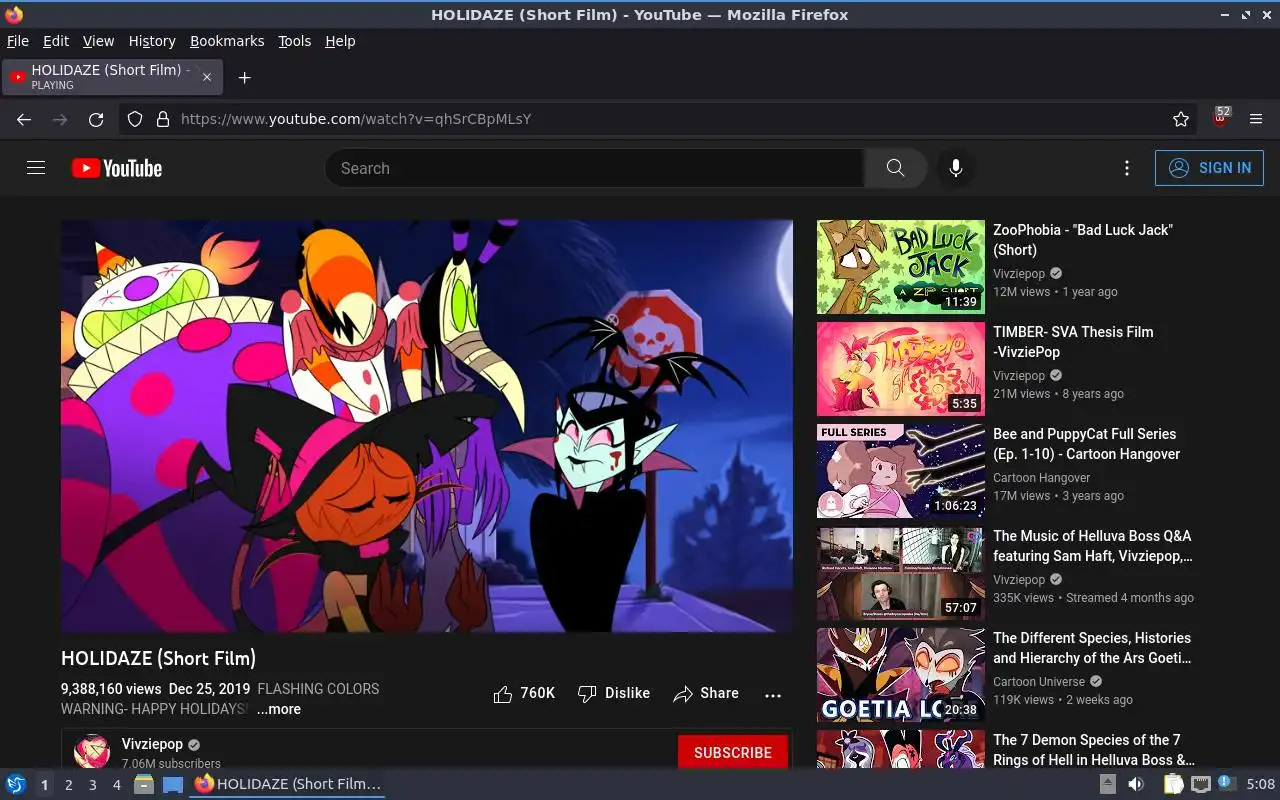
Task: Open the desktop start menu icon
Action: [x=15, y=784]
